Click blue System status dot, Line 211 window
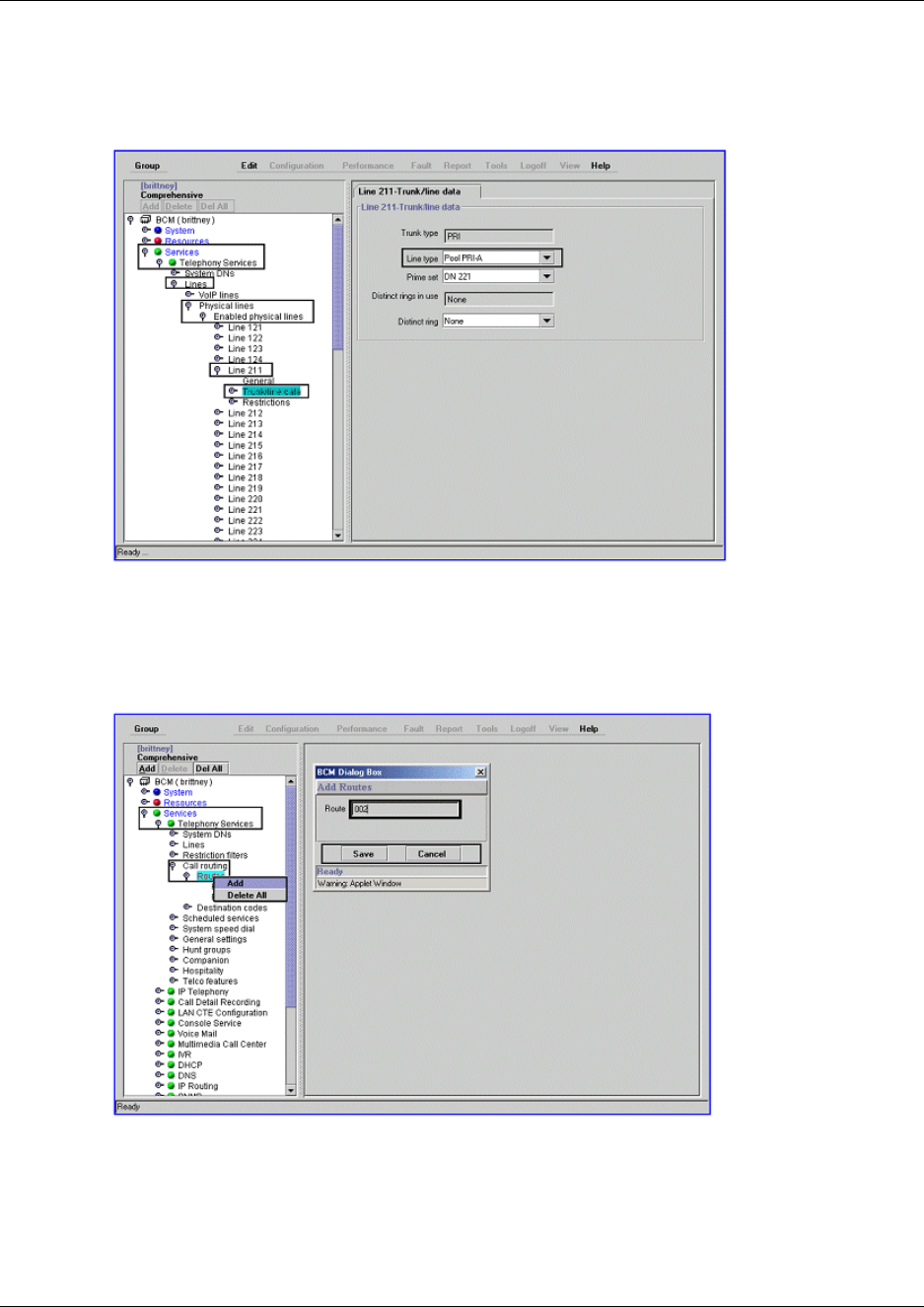 click(x=158, y=231)
